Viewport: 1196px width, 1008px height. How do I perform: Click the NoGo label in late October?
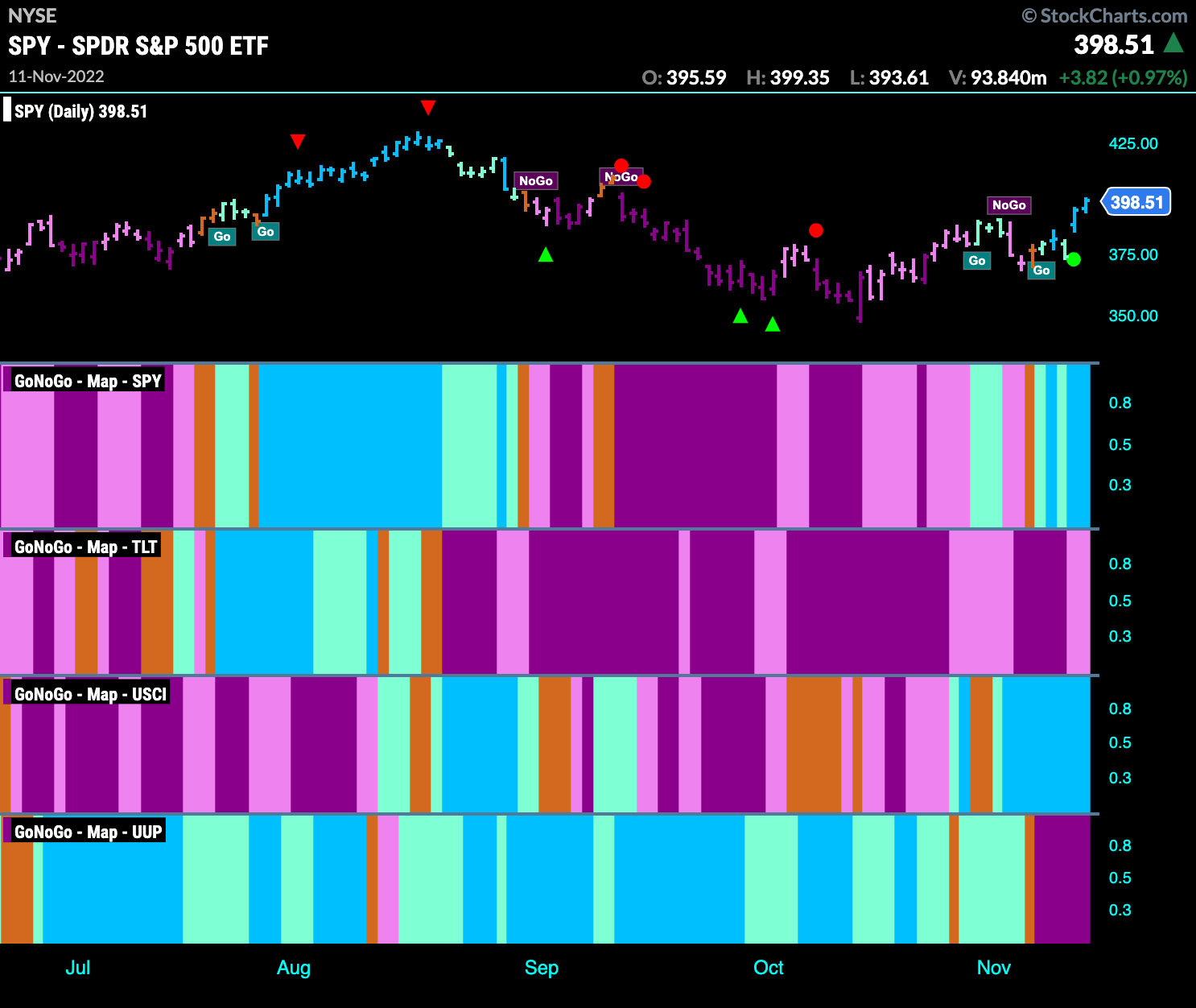1009,204
